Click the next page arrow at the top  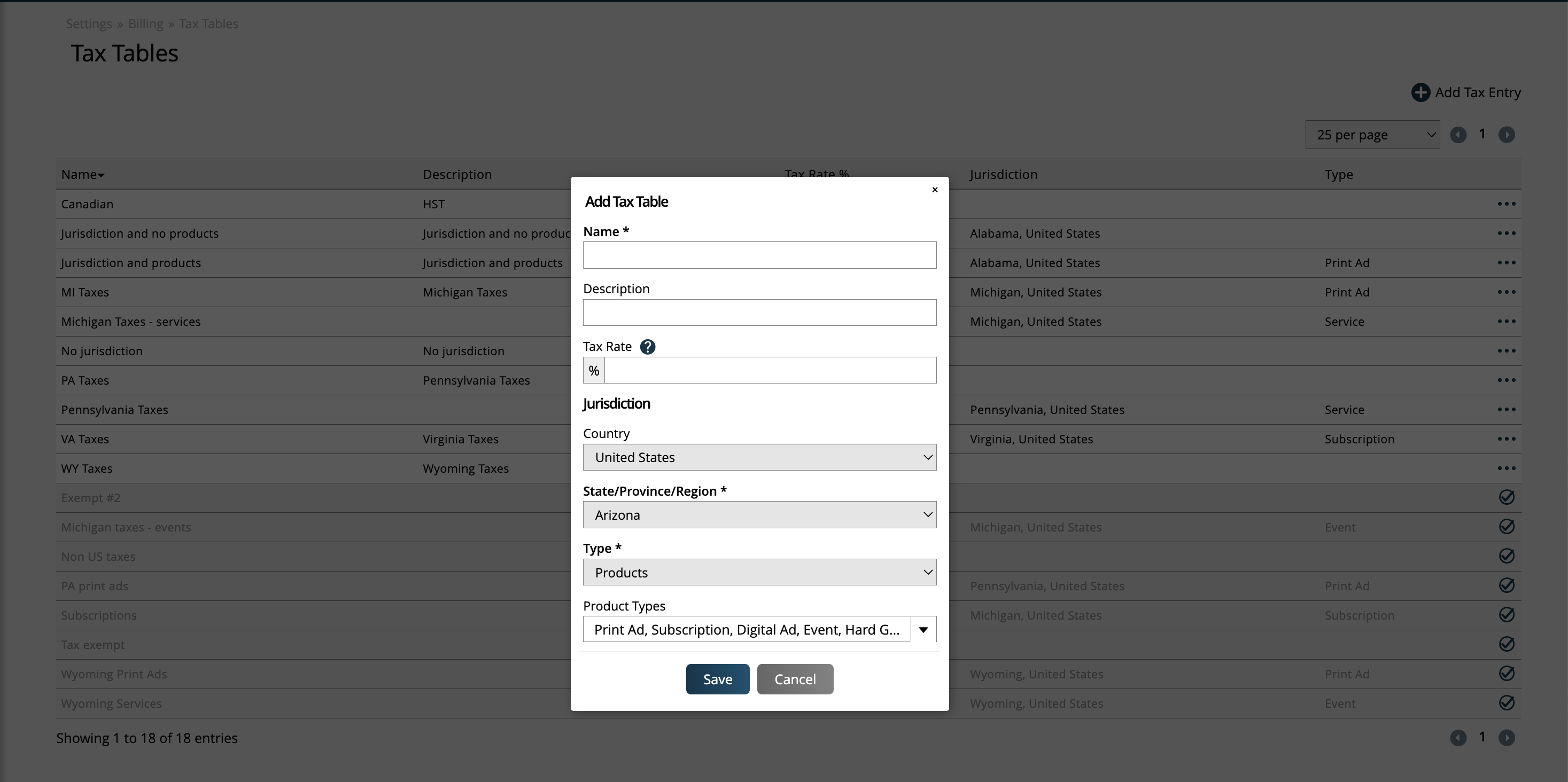point(1506,135)
